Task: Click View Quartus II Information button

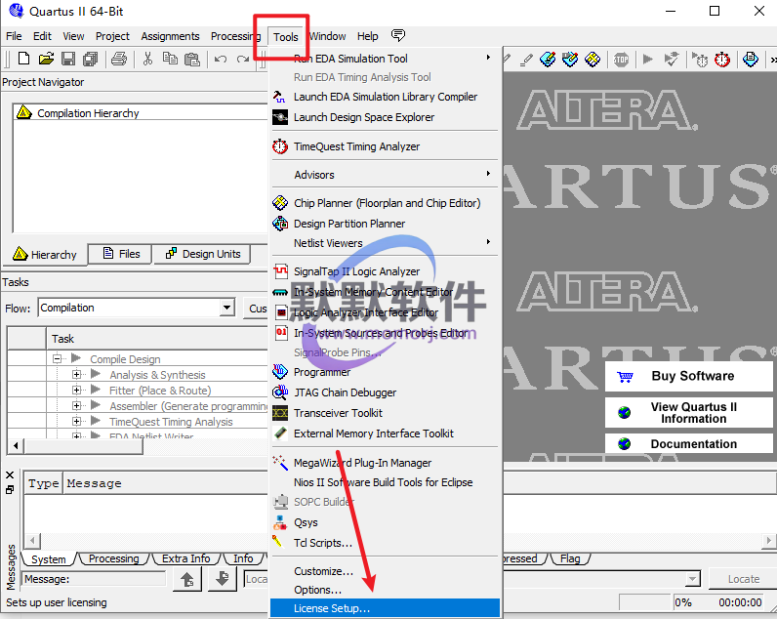Action: tap(689, 412)
